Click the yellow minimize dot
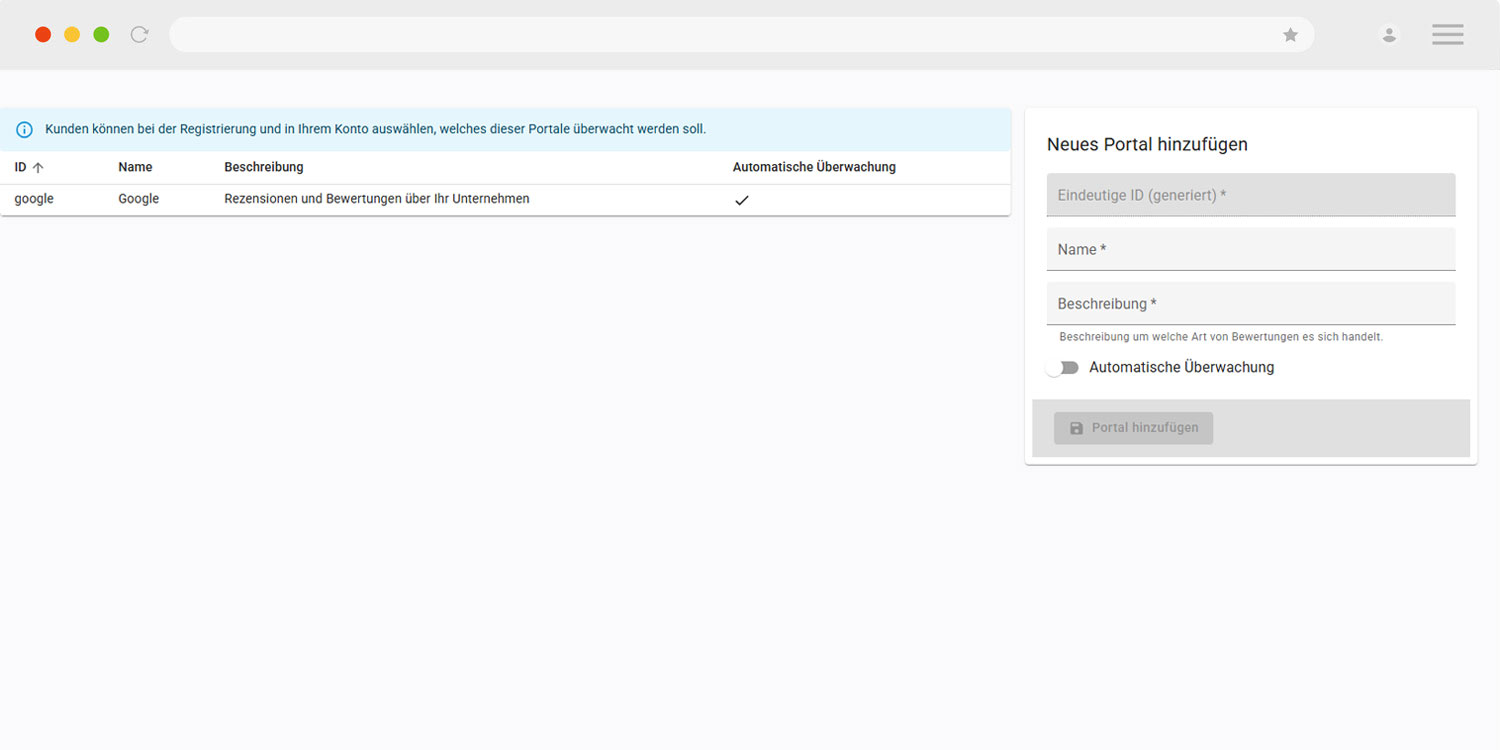Screen dimensions: 1500x750 72,35
